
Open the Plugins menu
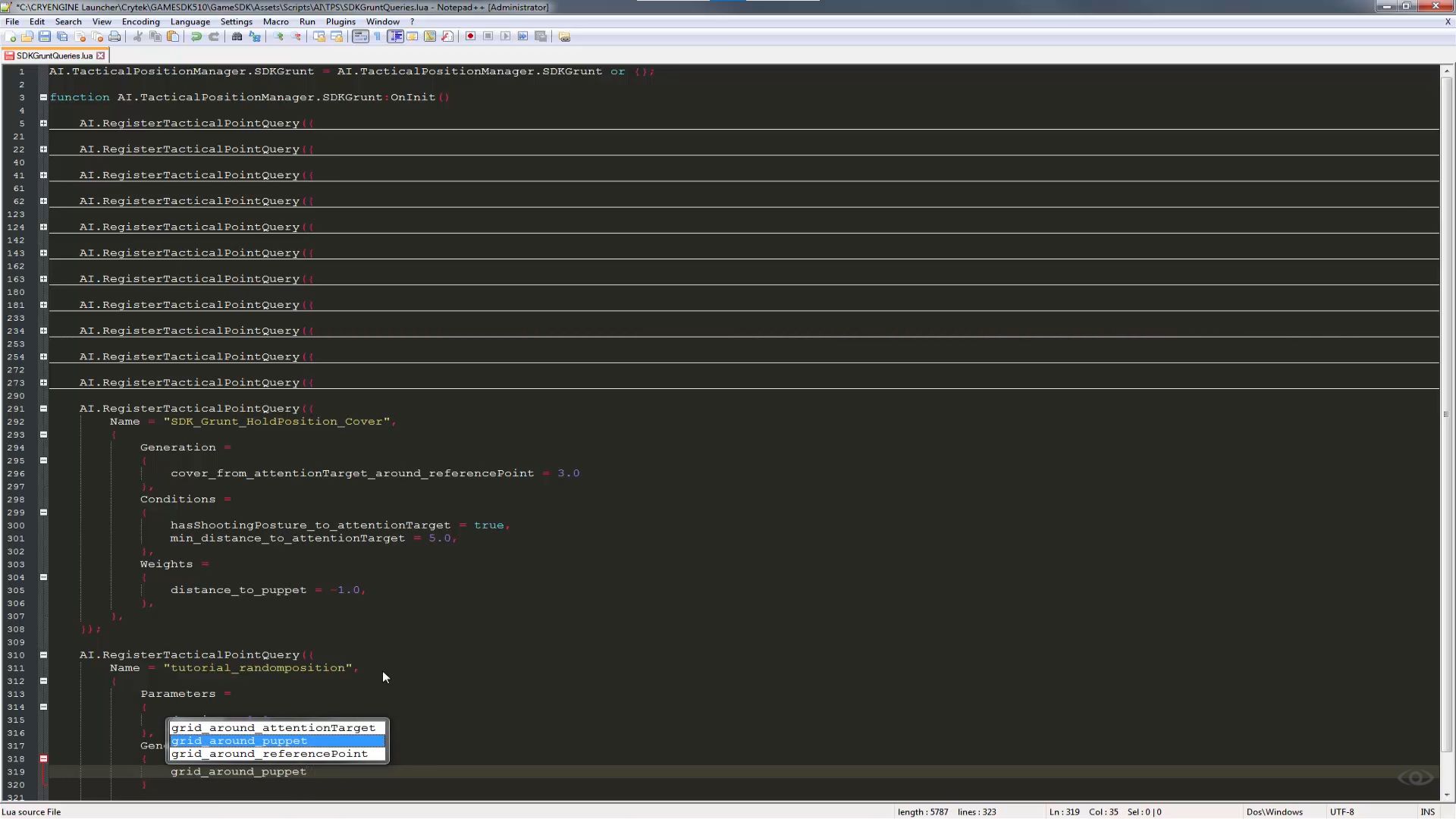click(x=340, y=22)
